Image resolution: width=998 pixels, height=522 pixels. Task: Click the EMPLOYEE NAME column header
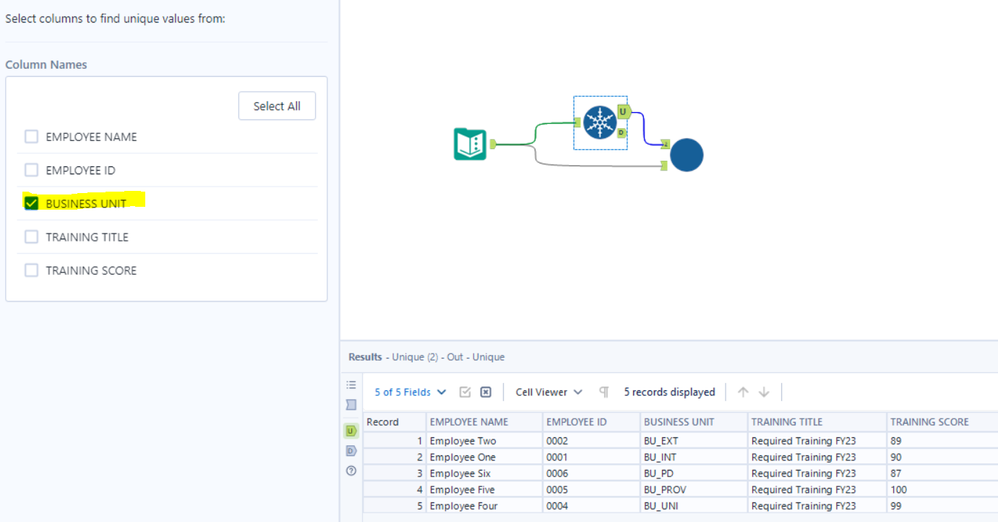tap(484, 421)
